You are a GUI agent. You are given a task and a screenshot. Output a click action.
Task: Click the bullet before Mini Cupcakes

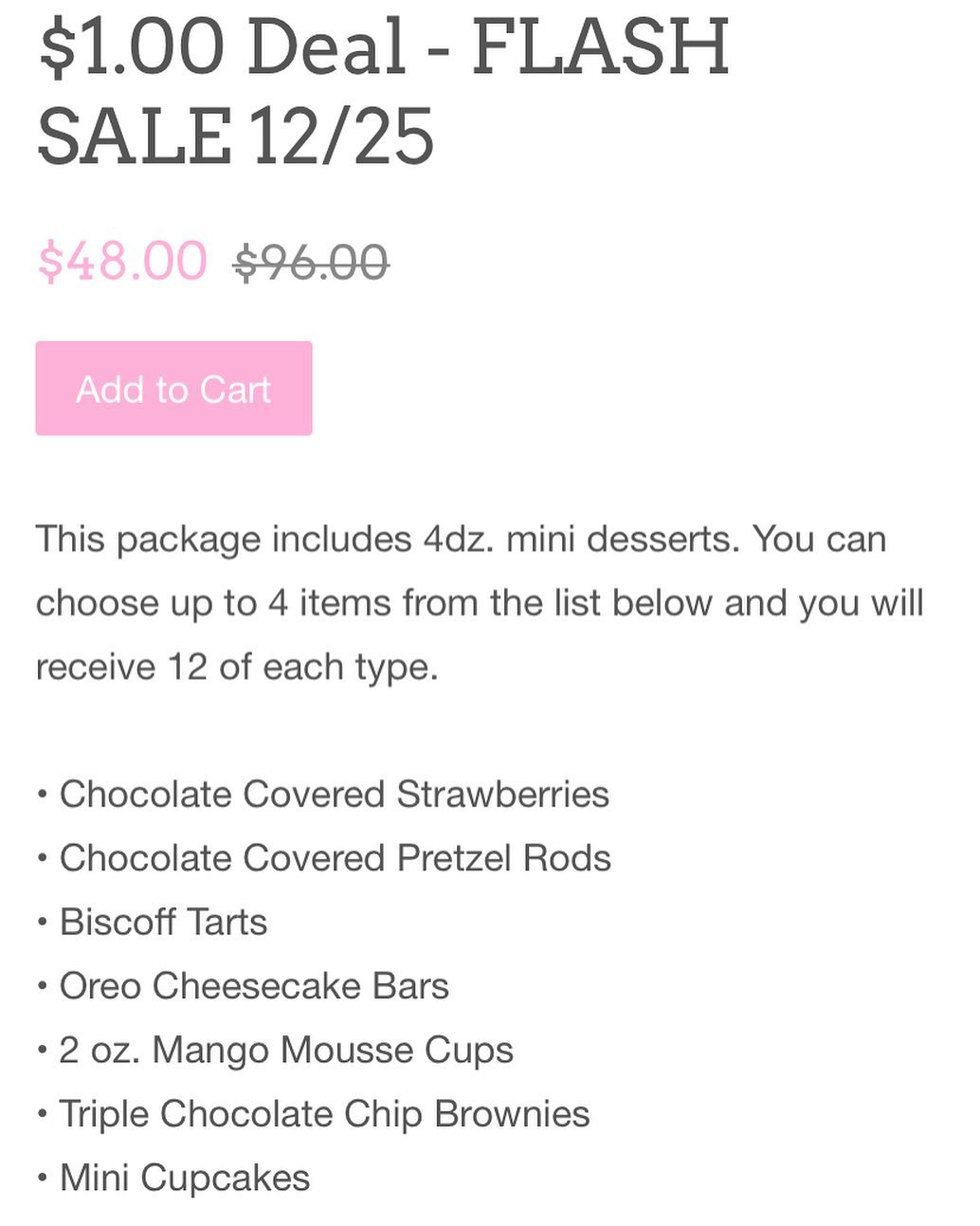[42, 1179]
